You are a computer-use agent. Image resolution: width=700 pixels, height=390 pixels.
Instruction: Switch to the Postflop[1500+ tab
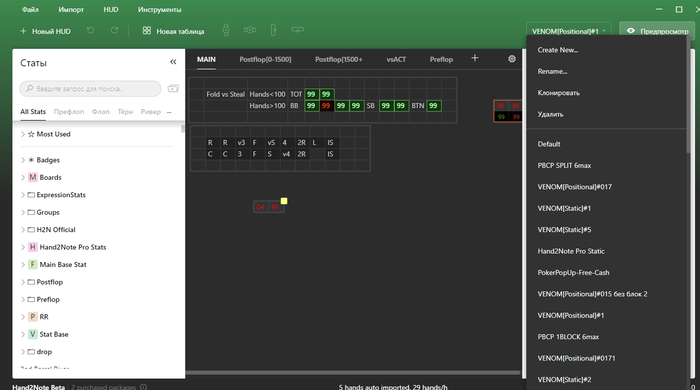[338, 59]
